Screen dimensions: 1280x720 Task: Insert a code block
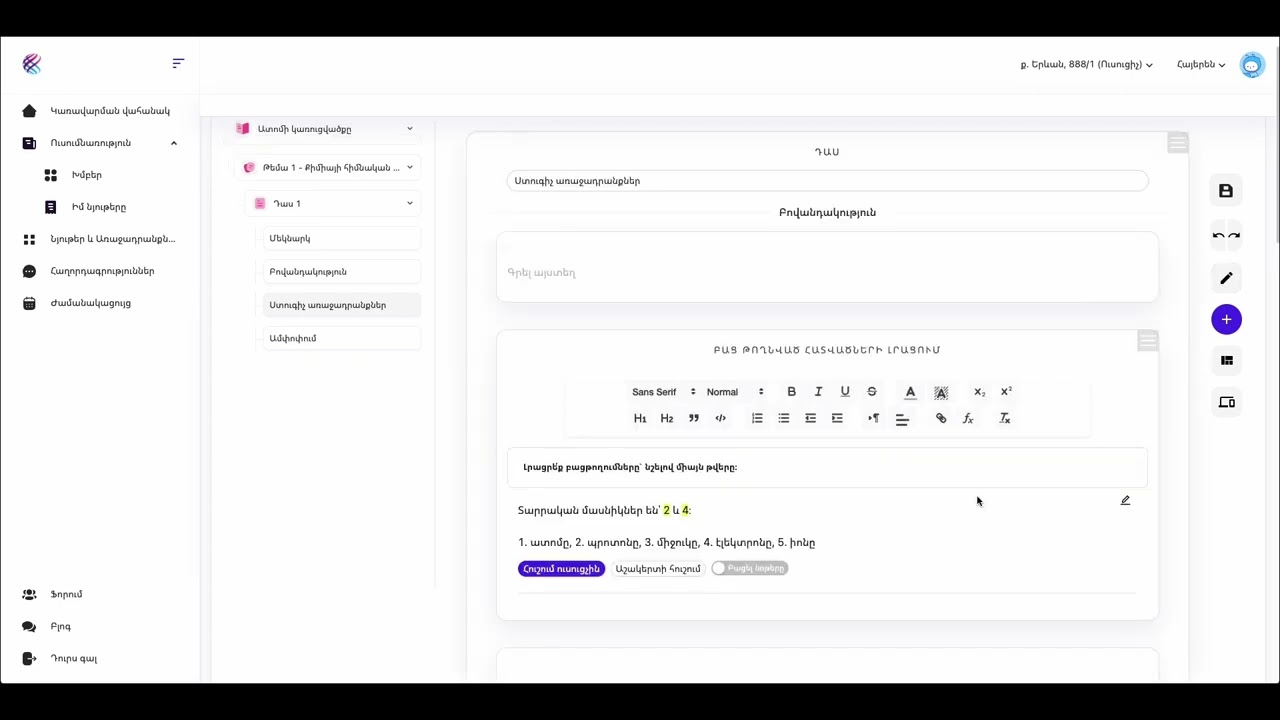click(721, 419)
